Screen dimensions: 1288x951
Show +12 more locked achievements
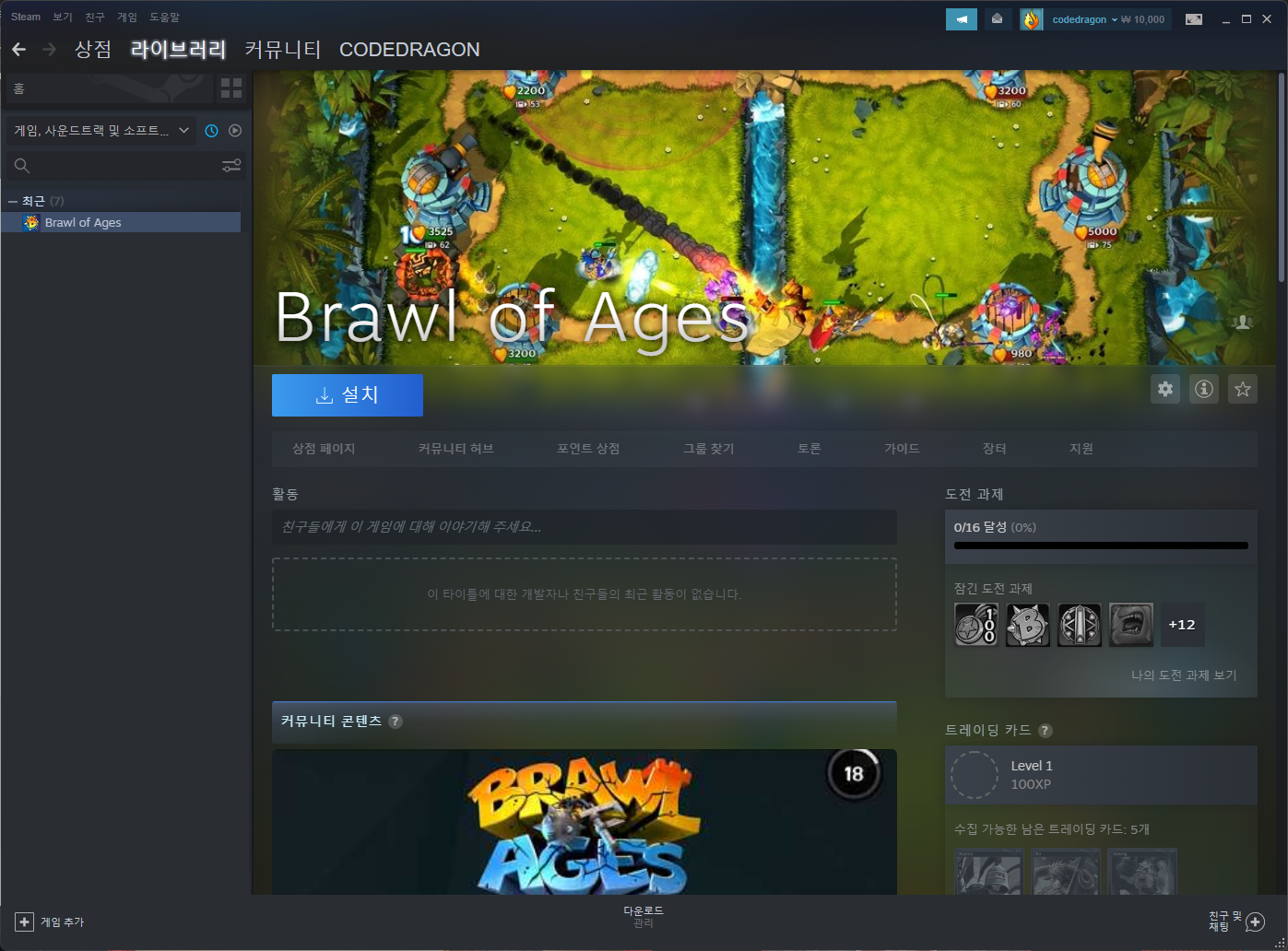coord(1182,625)
